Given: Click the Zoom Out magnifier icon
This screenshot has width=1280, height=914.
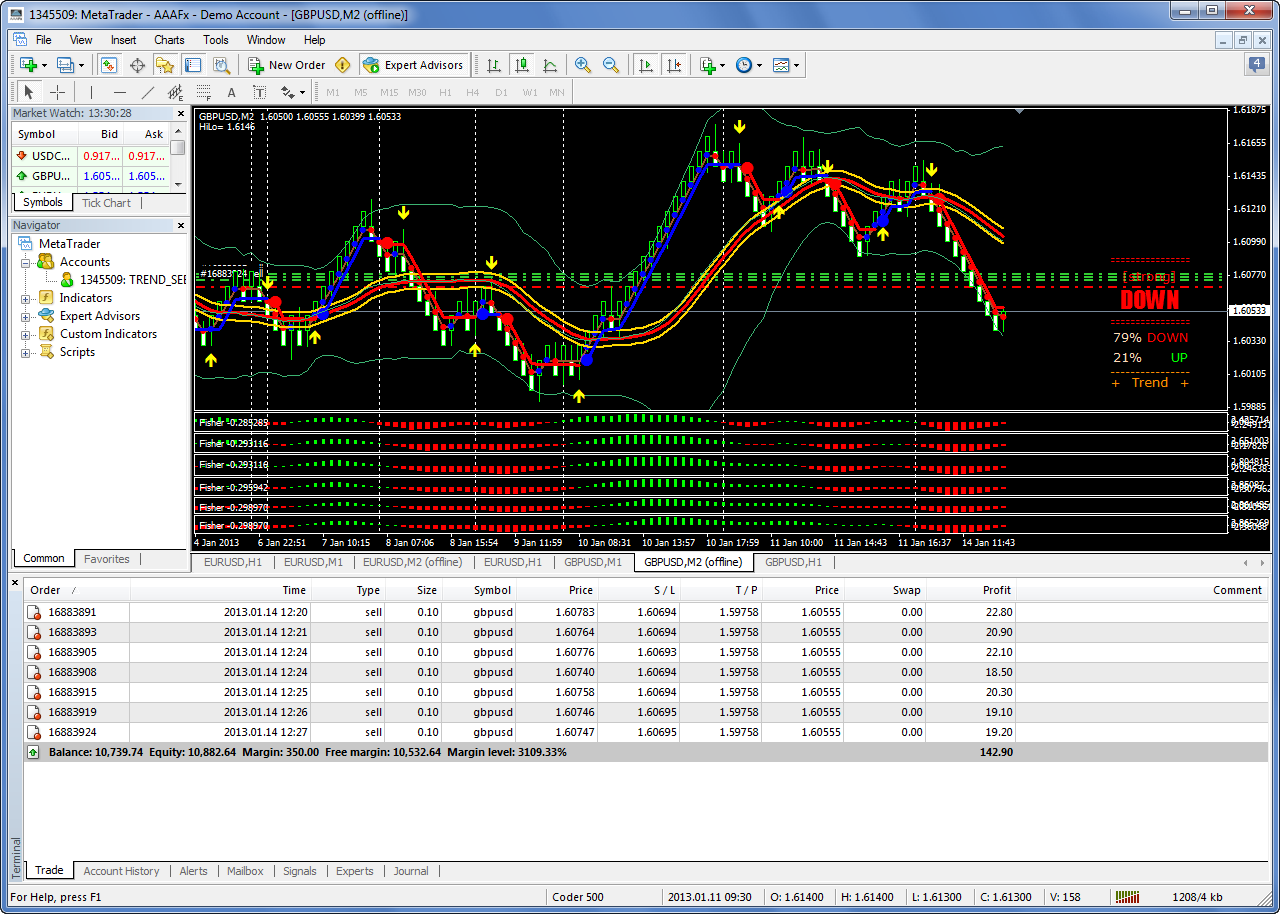Looking at the screenshot, I should point(610,65).
